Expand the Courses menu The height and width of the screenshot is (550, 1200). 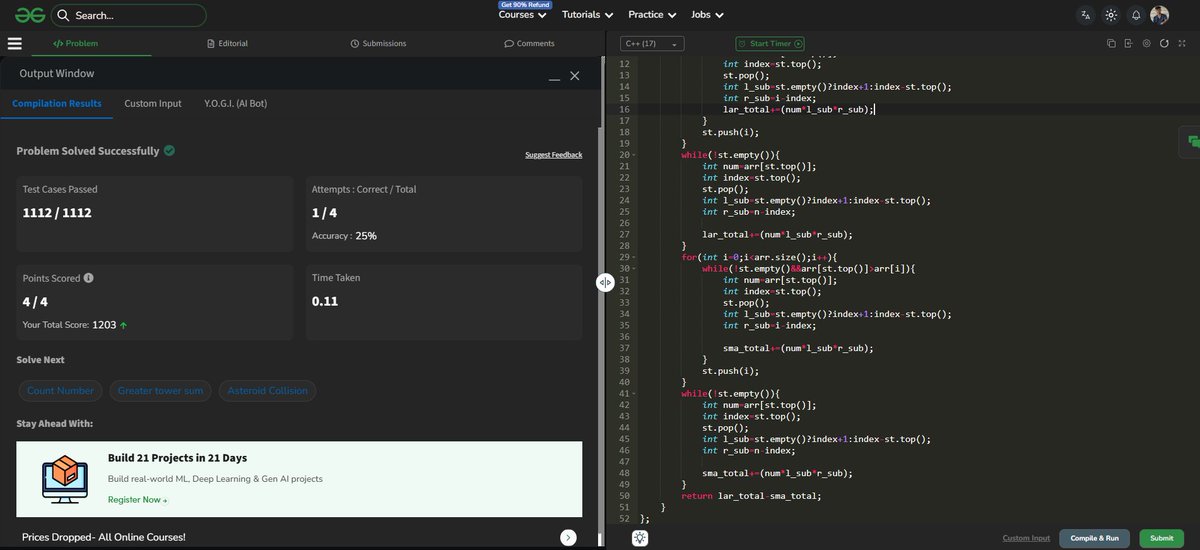tap(523, 15)
